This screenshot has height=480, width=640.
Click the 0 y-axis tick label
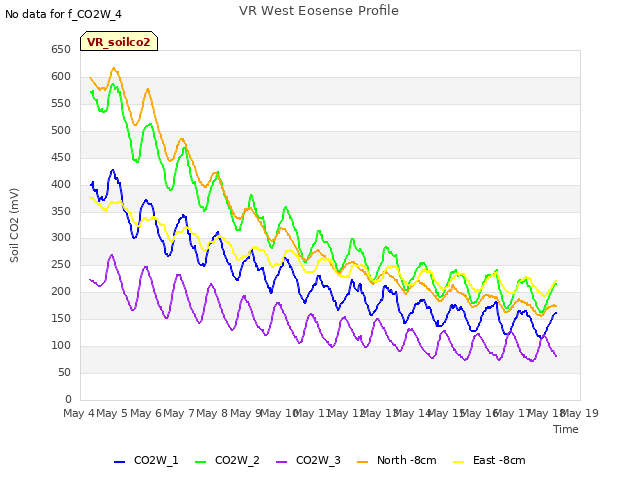(68, 399)
